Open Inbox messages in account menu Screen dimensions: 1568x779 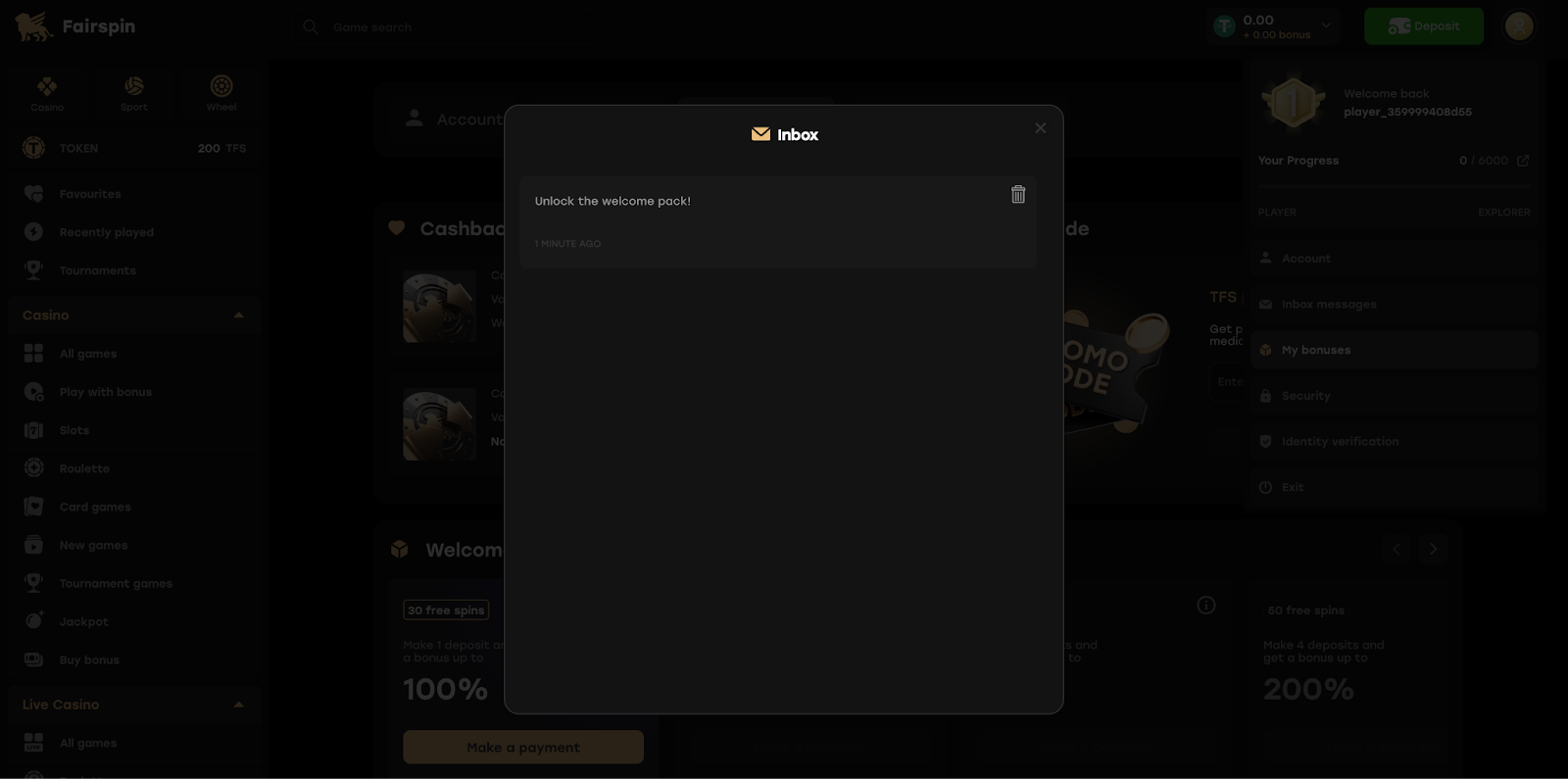[1394, 305]
